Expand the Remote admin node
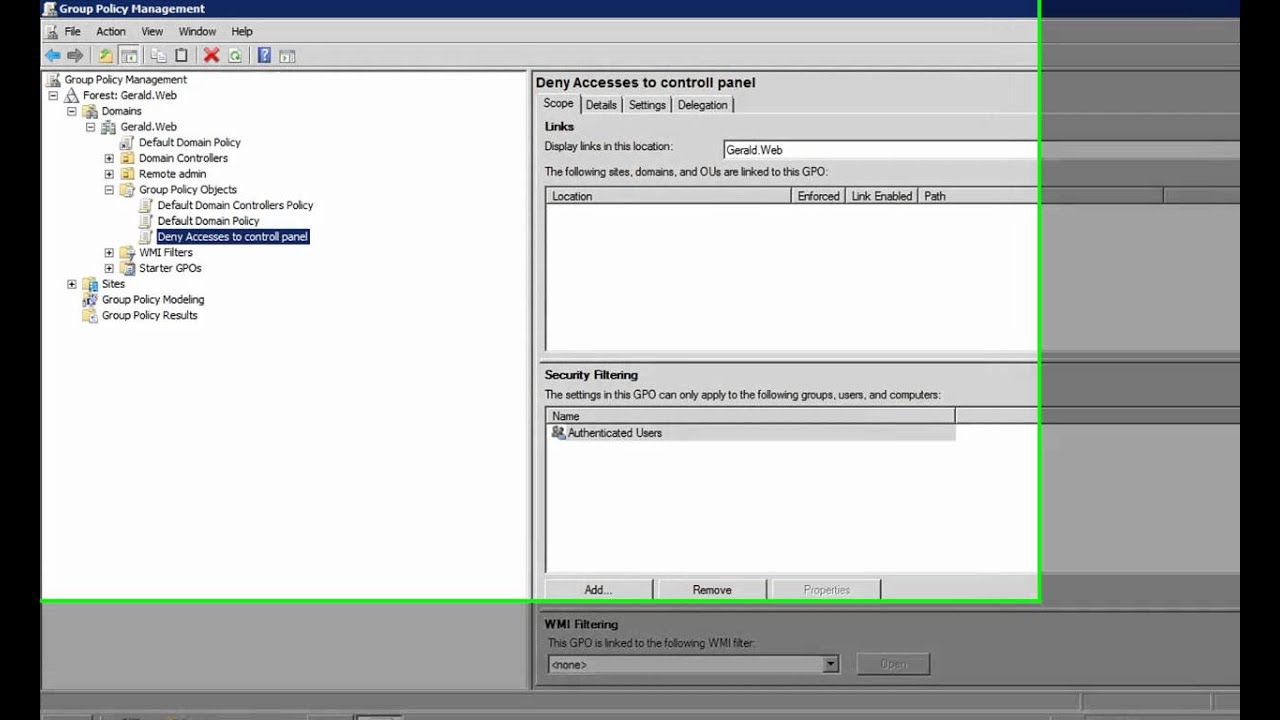The width and height of the screenshot is (1280, 720). pyautogui.click(x=109, y=174)
